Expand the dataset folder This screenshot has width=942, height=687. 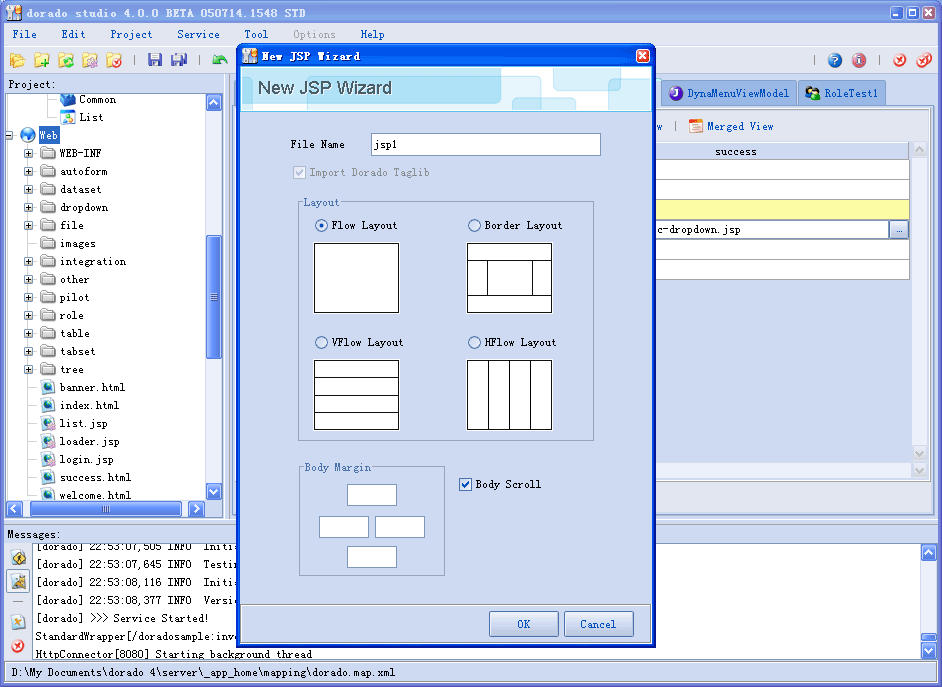28,189
